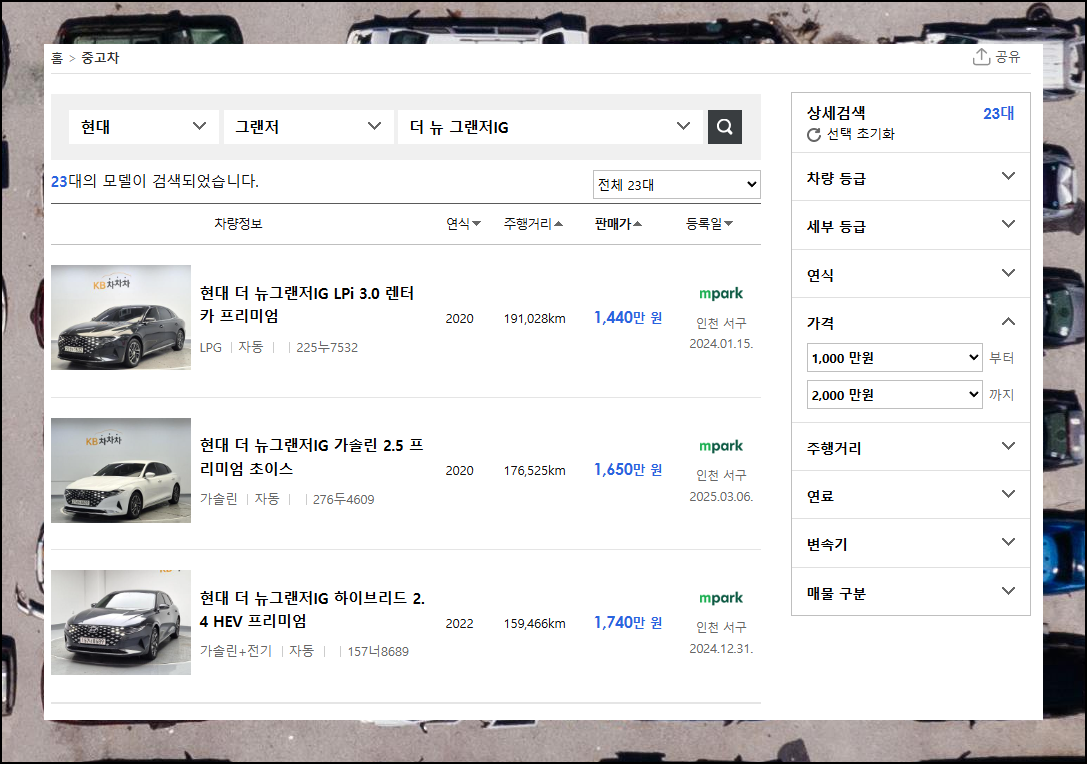Click the mileage 191,028km

click(534, 318)
